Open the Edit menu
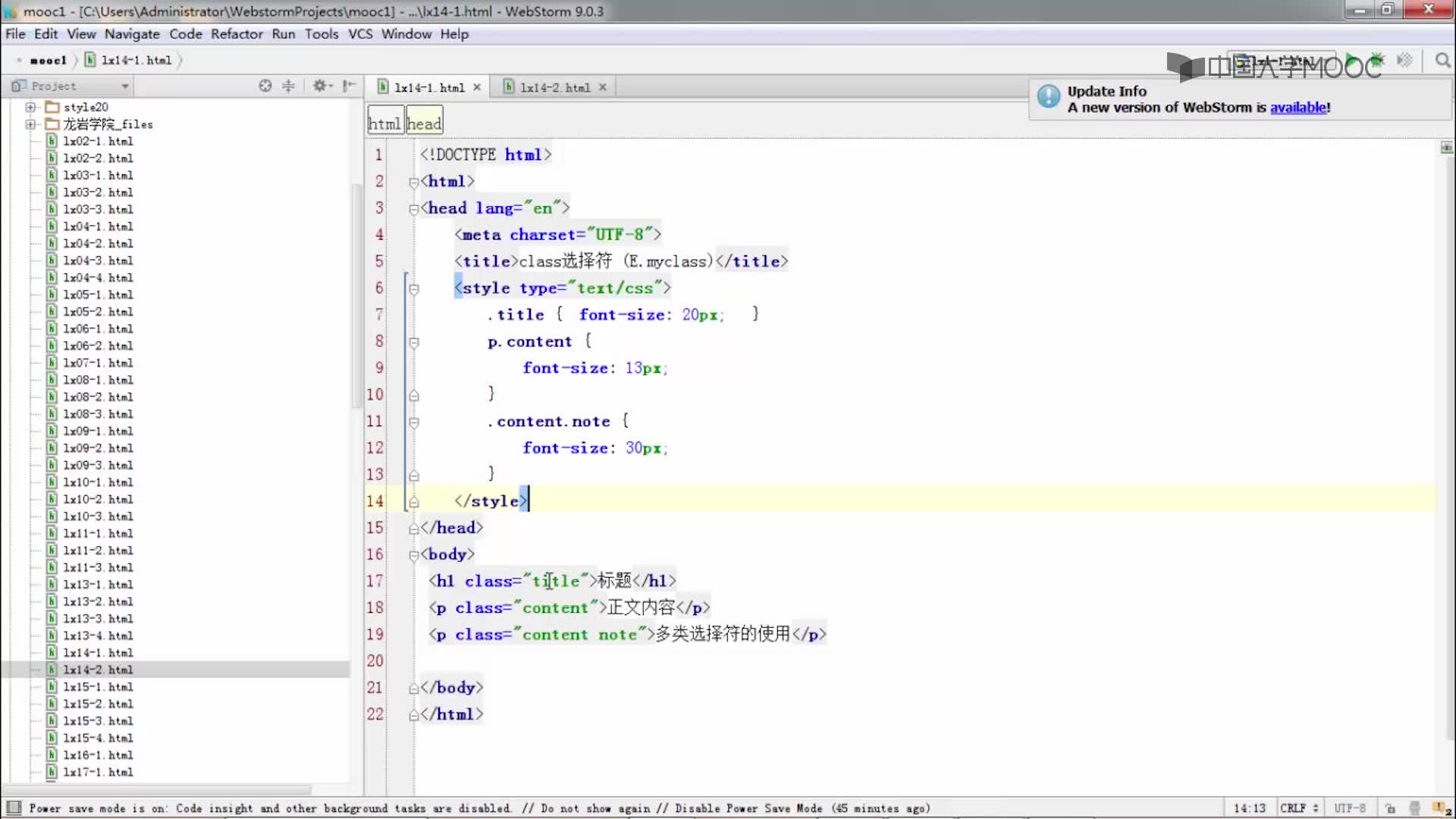Viewport: 1456px width, 819px height. [45, 34]
